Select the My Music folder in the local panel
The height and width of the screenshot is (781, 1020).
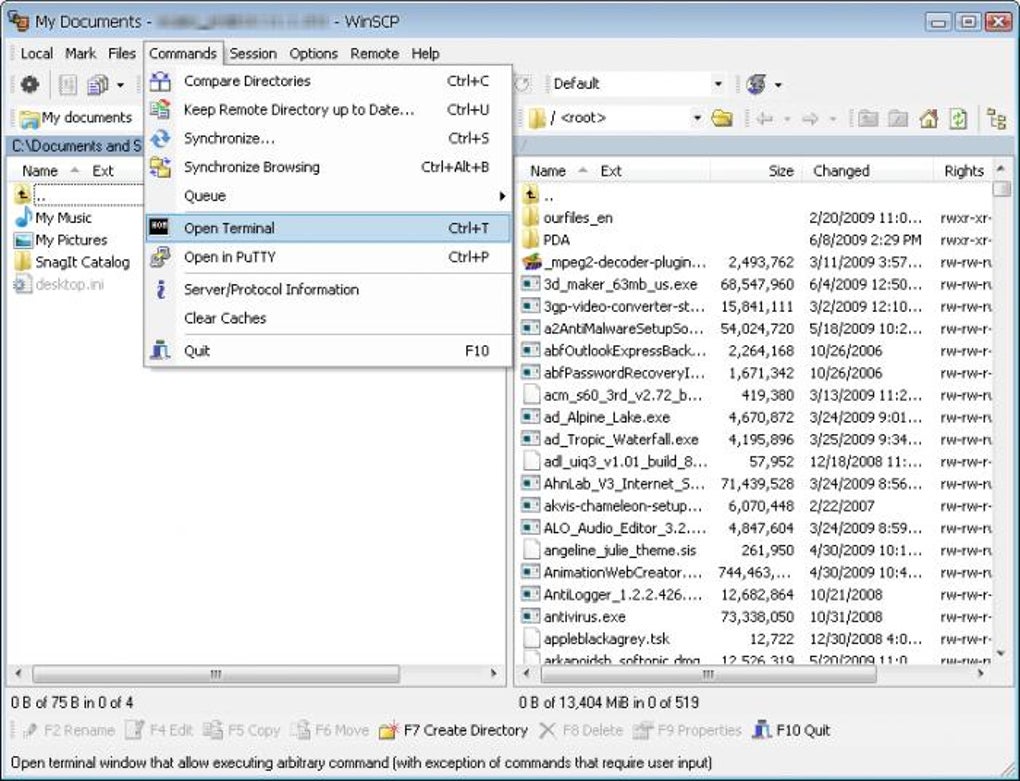tap(53, 218)
